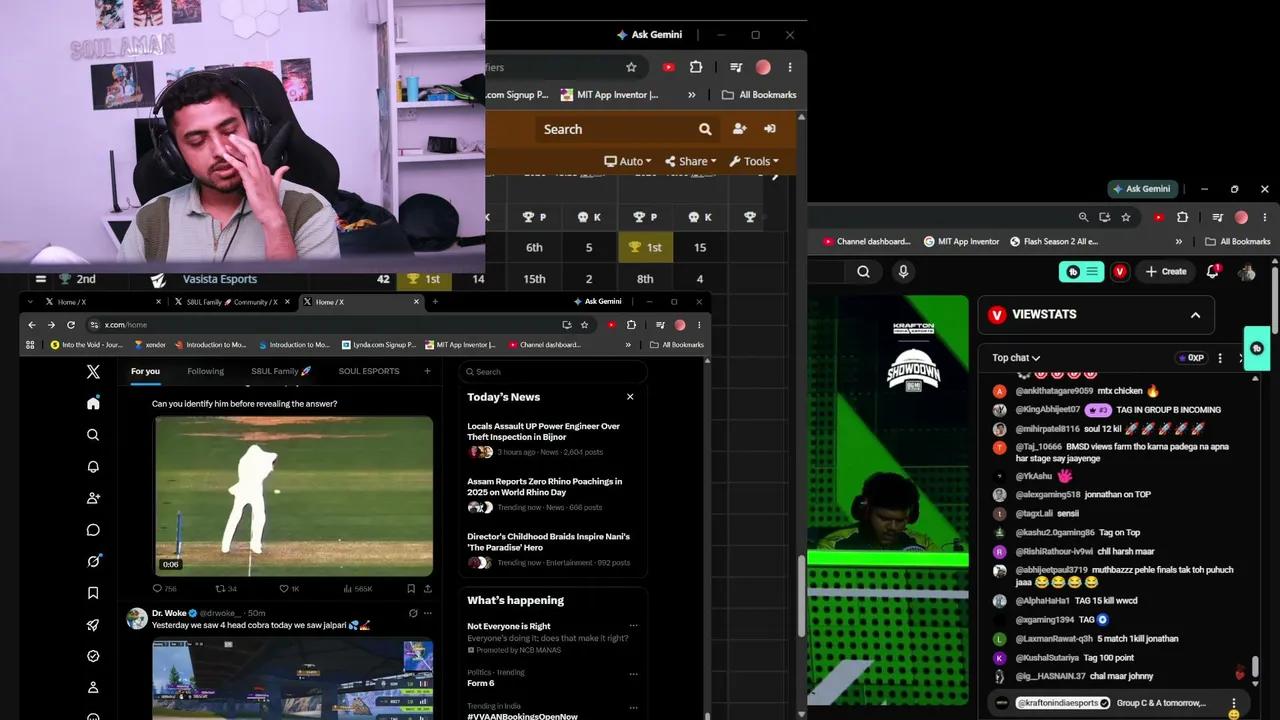Open Grok explain icon on Dr. Woke post
This screenshot has height=720, width=1280.
coord(413,613)
